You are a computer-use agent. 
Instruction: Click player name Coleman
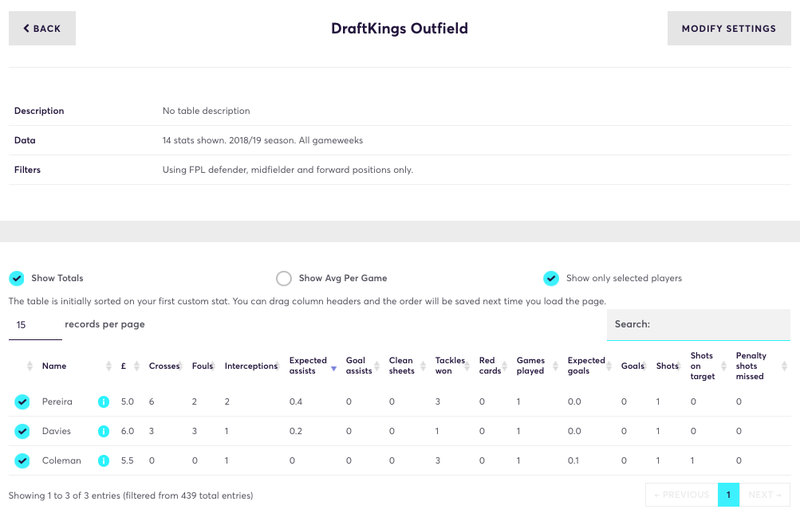tap(62, 461)
